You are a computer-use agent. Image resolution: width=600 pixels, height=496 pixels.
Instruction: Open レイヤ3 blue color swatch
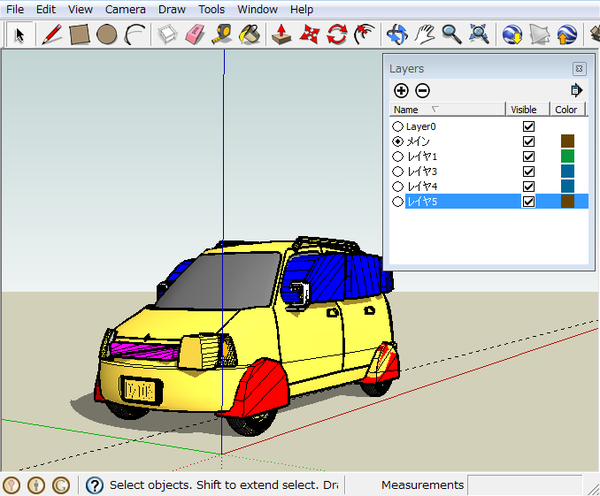[567, 171]
